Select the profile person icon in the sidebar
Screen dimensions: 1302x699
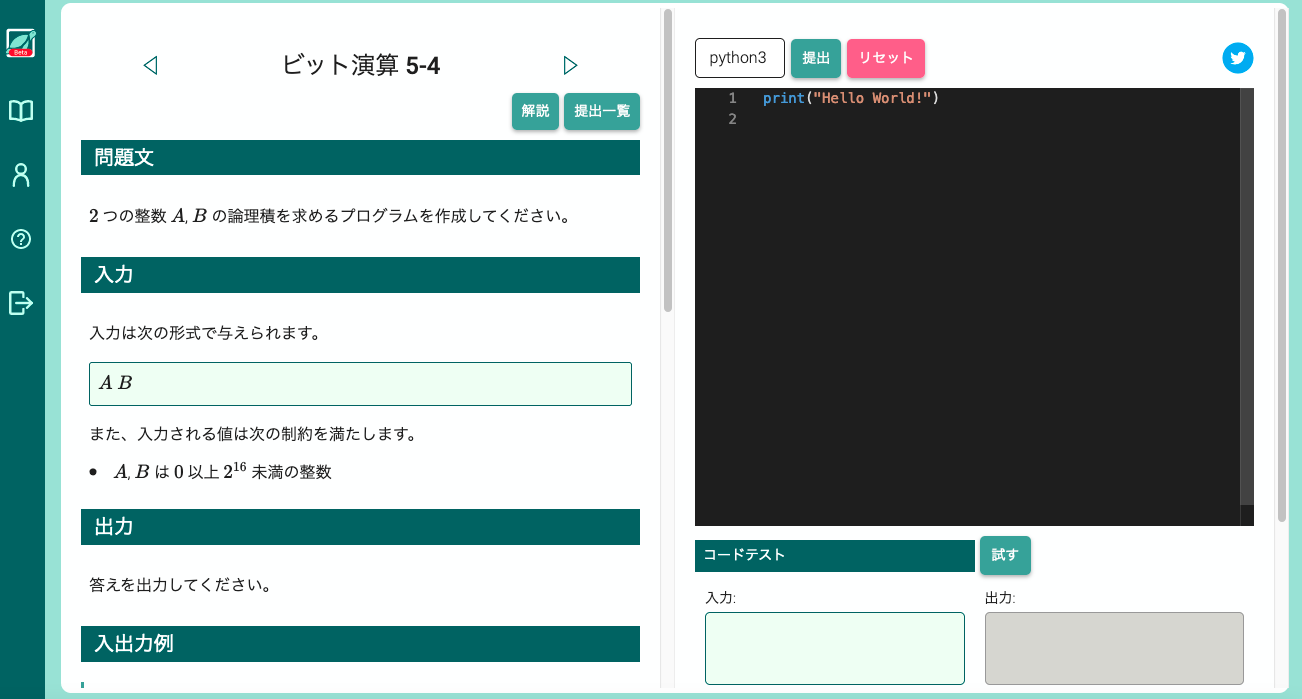tap(21, 175)
